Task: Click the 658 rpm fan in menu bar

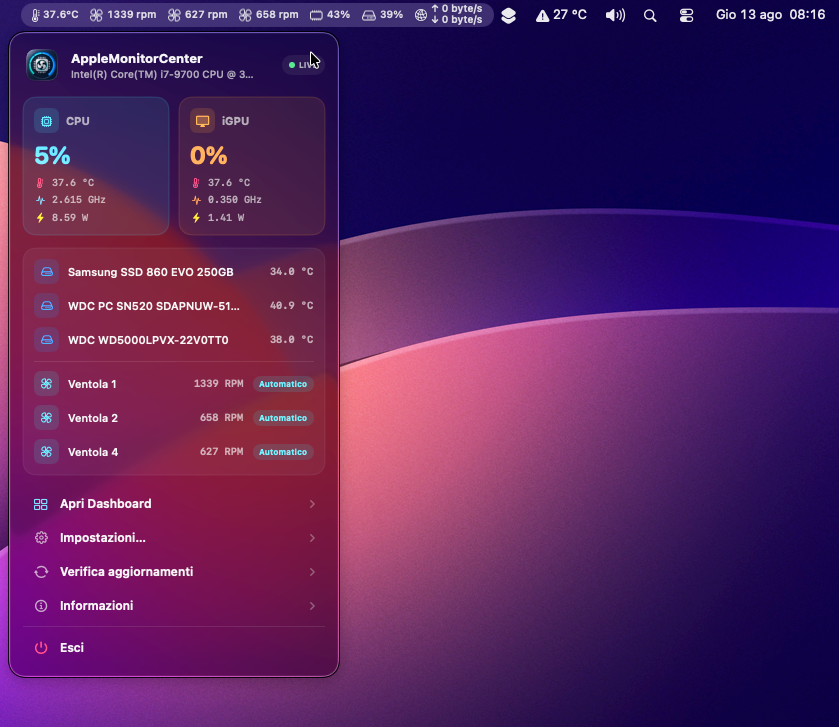Action: [269, 15]
